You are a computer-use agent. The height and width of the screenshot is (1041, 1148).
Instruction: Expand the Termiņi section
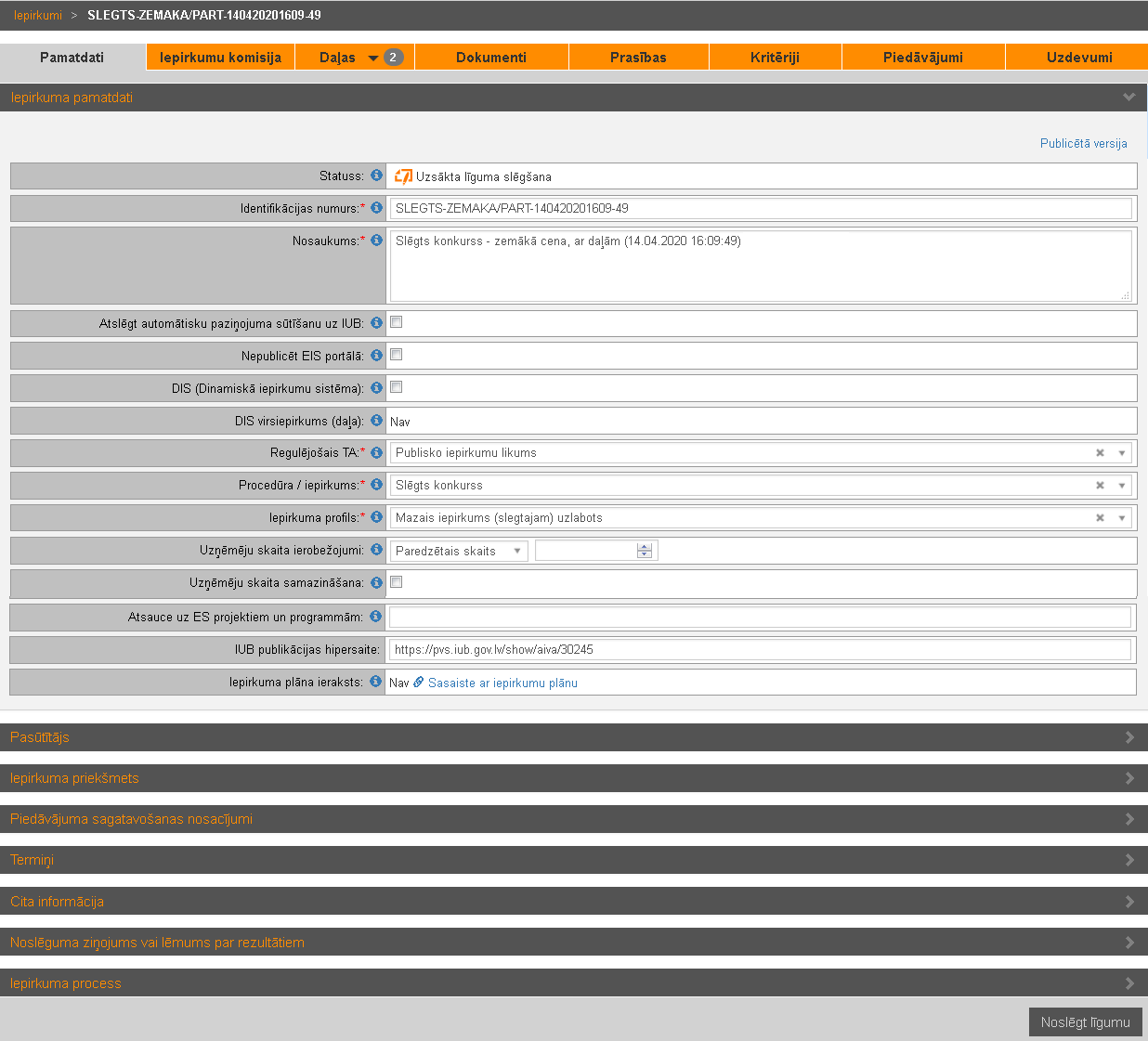click(x=573, y=860)
